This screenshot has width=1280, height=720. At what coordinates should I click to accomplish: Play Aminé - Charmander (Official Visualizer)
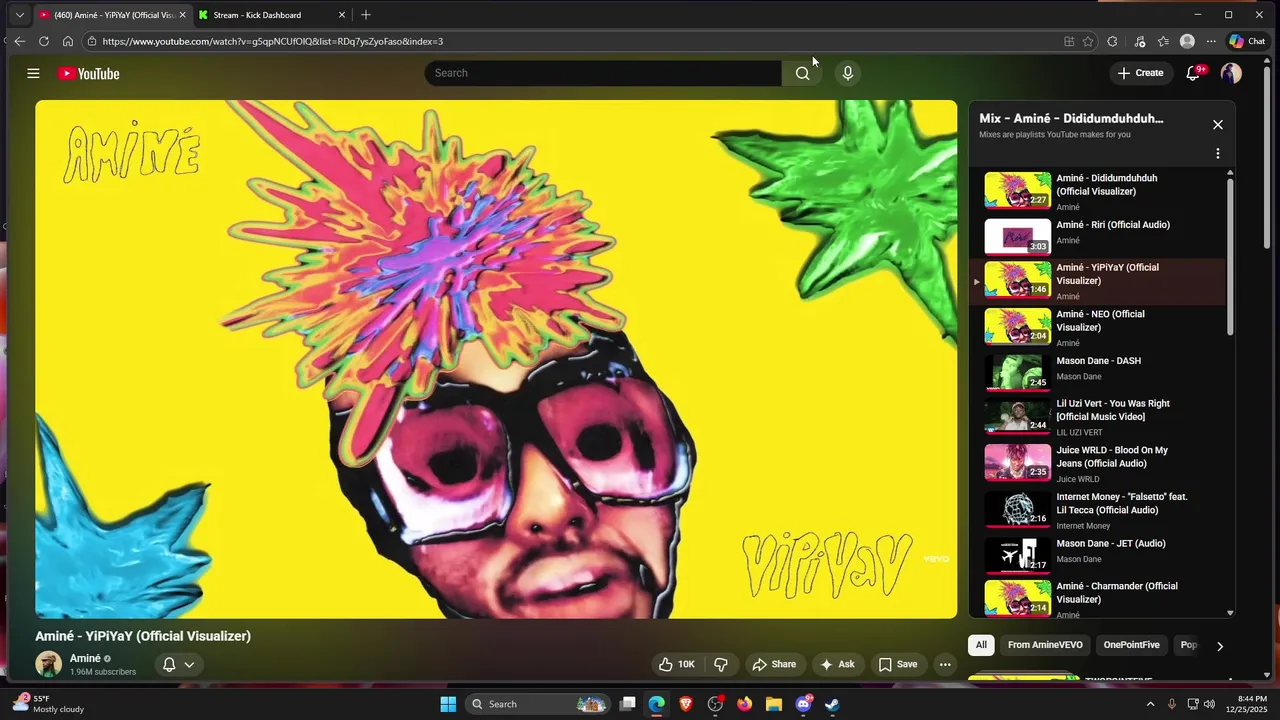(x=1095, y=598)
